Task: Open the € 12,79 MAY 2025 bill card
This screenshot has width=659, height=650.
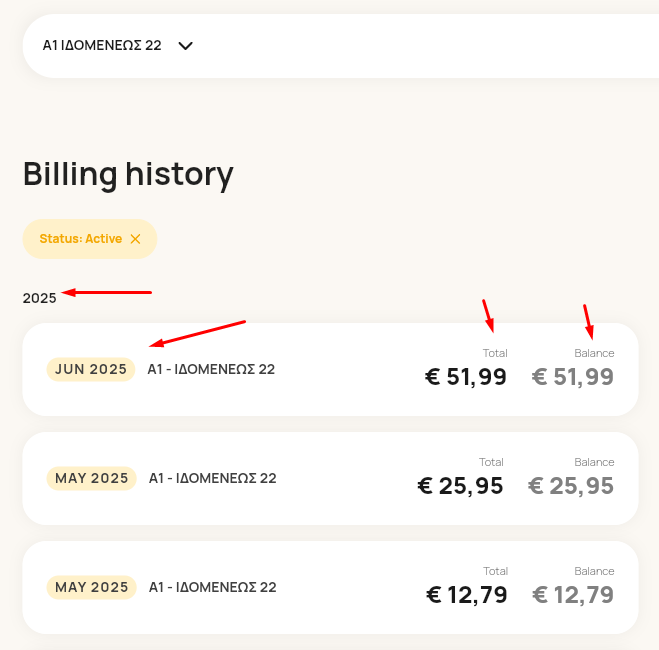Action: 330,587
